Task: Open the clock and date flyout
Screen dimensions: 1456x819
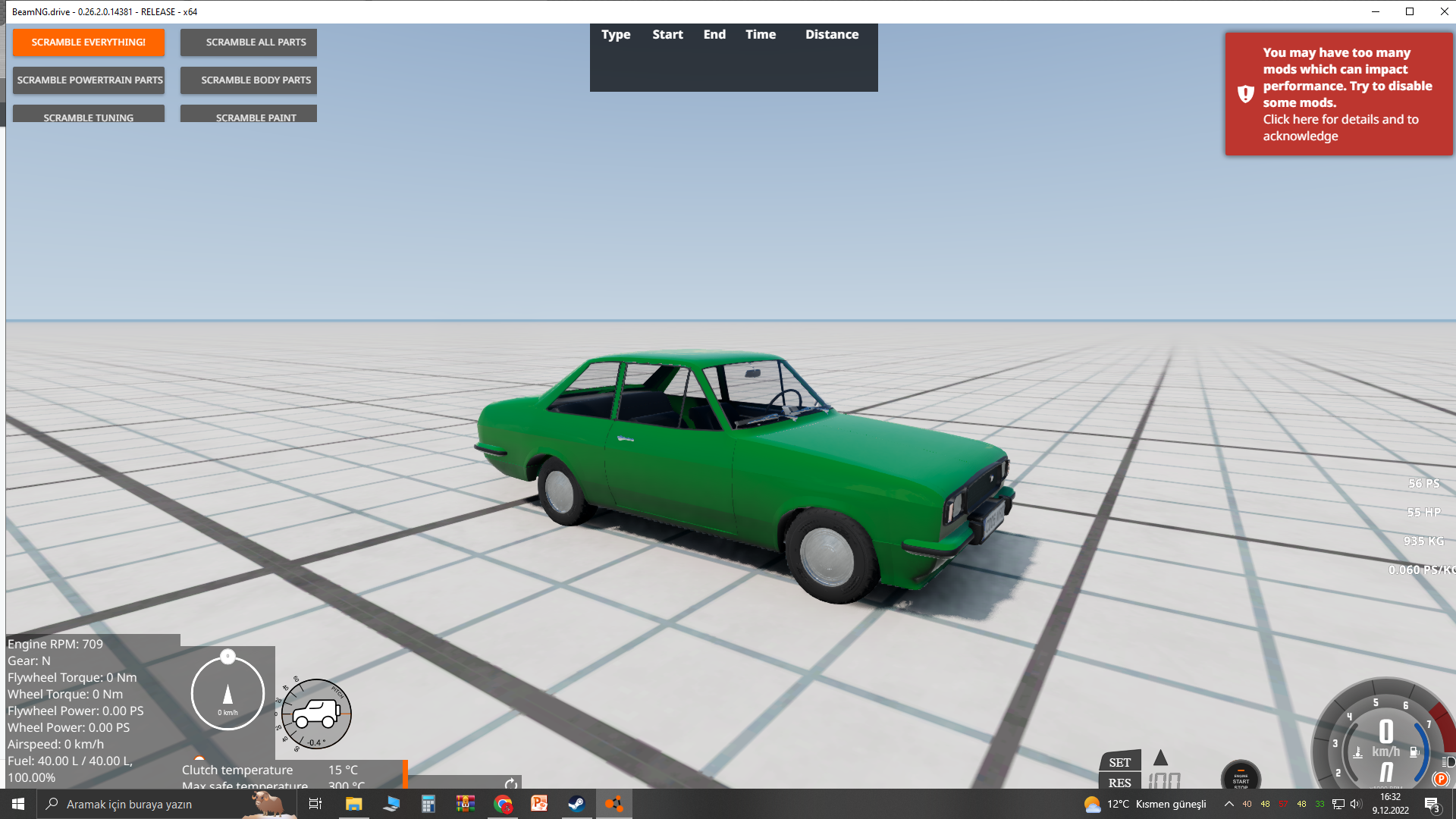Action: [x=1390, y=804]
